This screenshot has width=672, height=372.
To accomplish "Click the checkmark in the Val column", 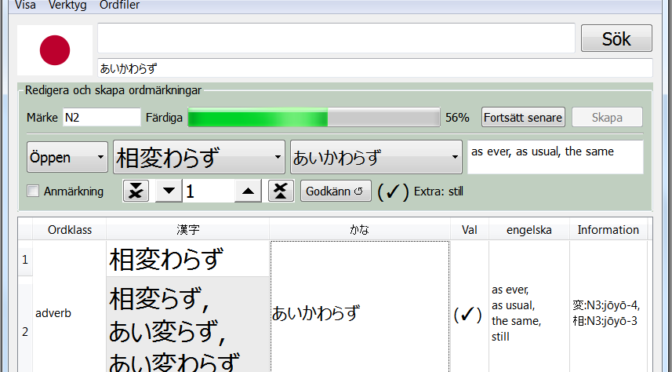I will click(468, 315).
